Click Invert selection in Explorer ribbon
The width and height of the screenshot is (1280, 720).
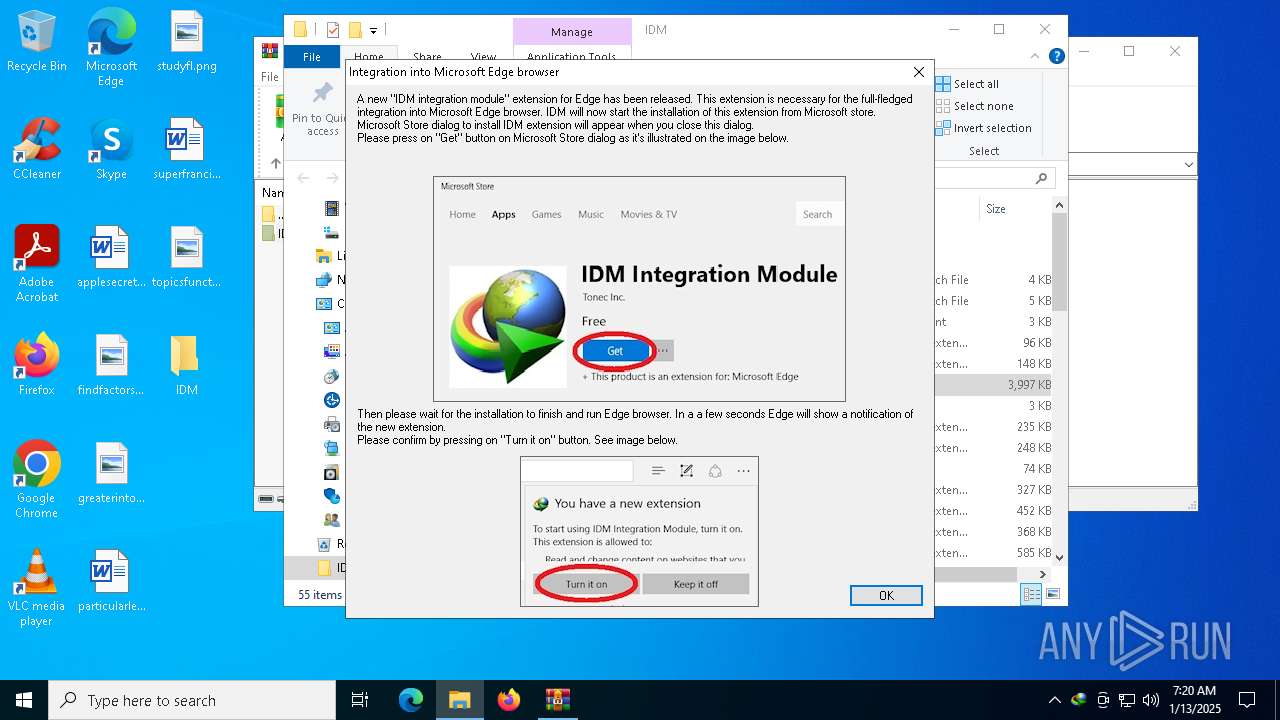[x=983, y=128]
